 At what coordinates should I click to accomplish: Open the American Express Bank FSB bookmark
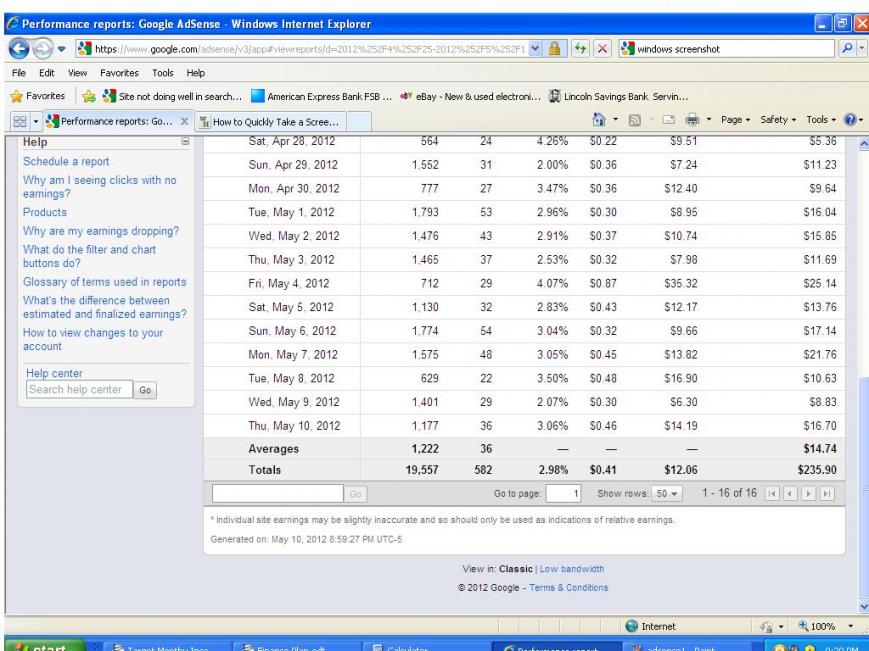pyautogui.click(x=321, y=96)
